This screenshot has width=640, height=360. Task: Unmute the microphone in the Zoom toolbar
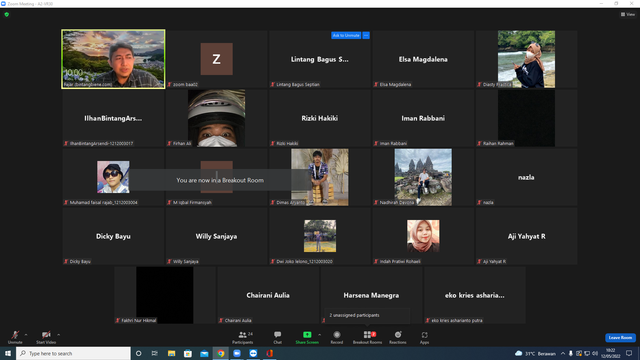15,337
